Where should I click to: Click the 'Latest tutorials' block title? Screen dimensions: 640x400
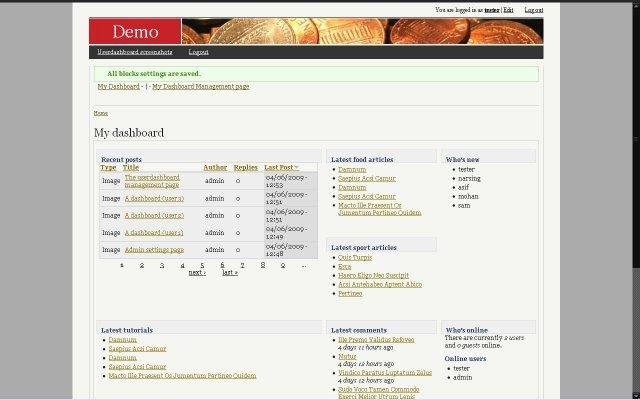click(127, 330)
